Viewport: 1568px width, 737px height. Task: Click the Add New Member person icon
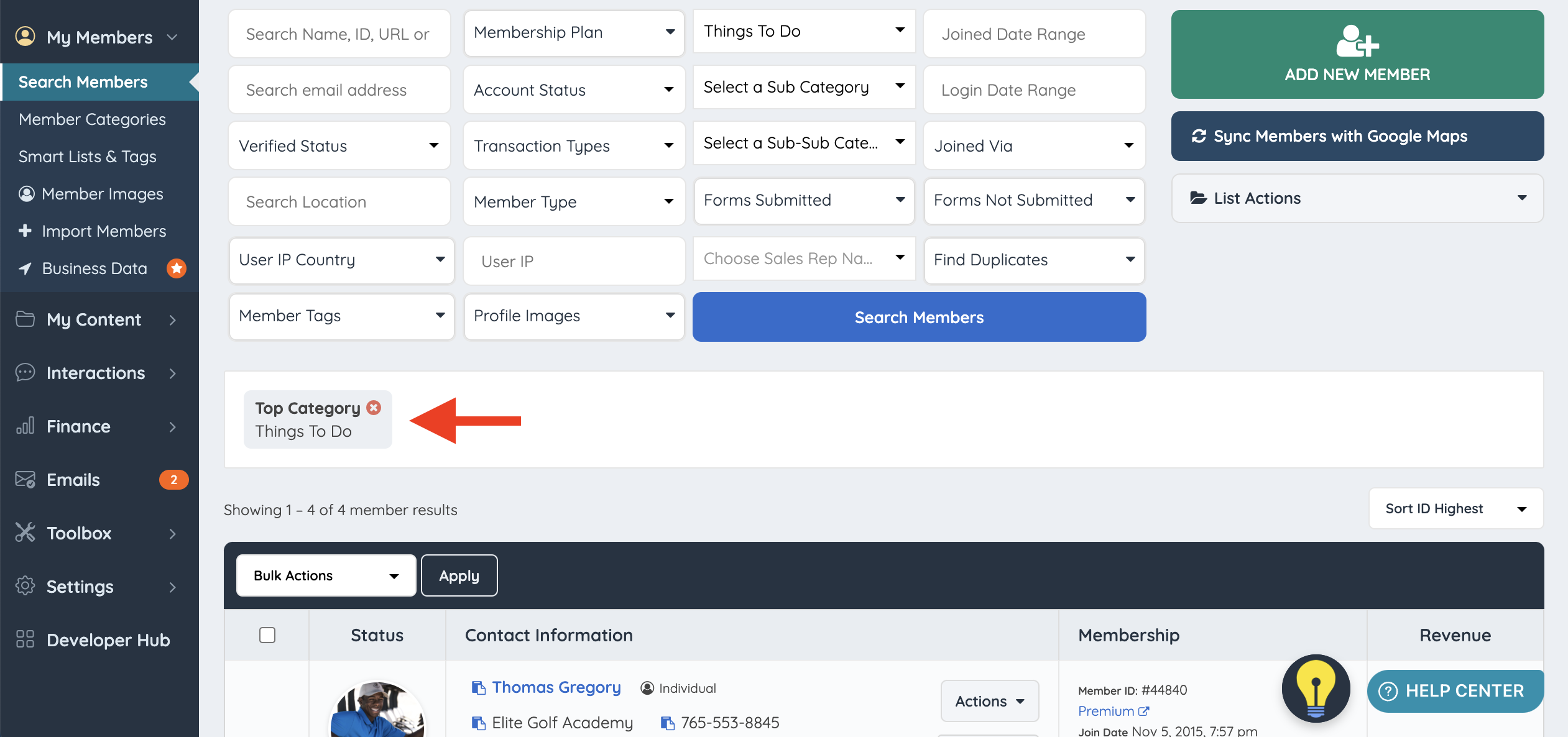1357,41
